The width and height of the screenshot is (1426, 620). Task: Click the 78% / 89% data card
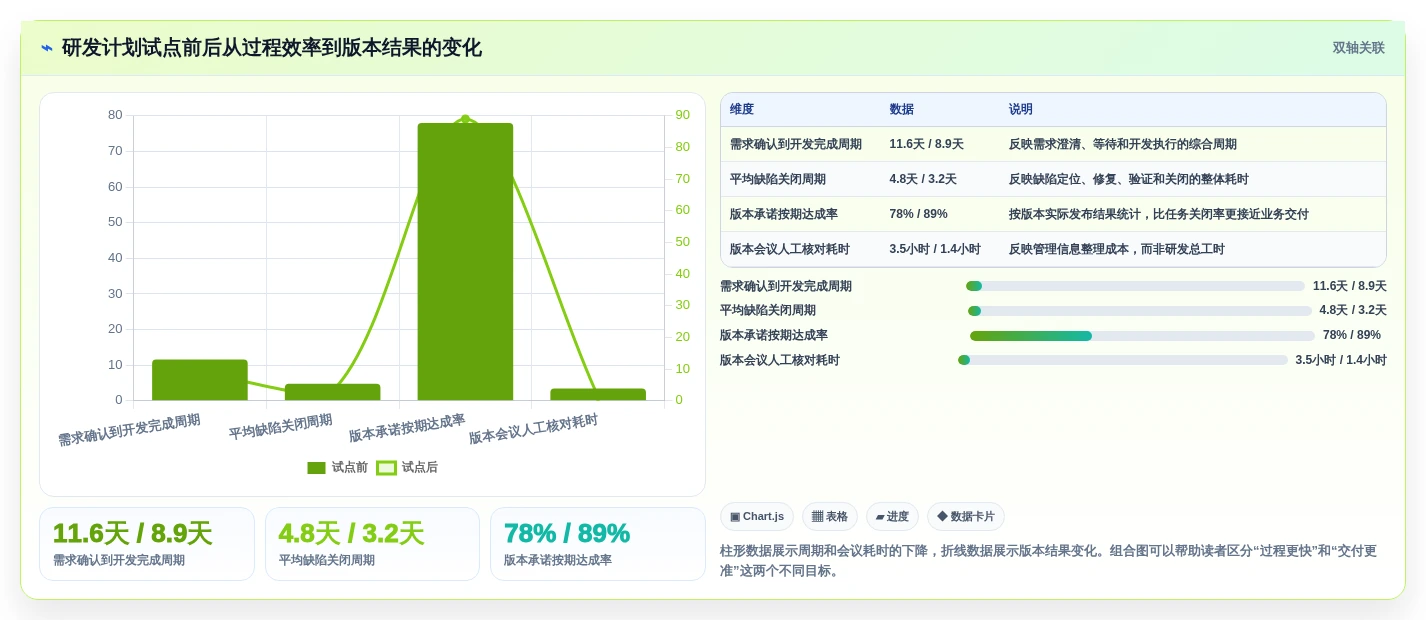point(598,544)
